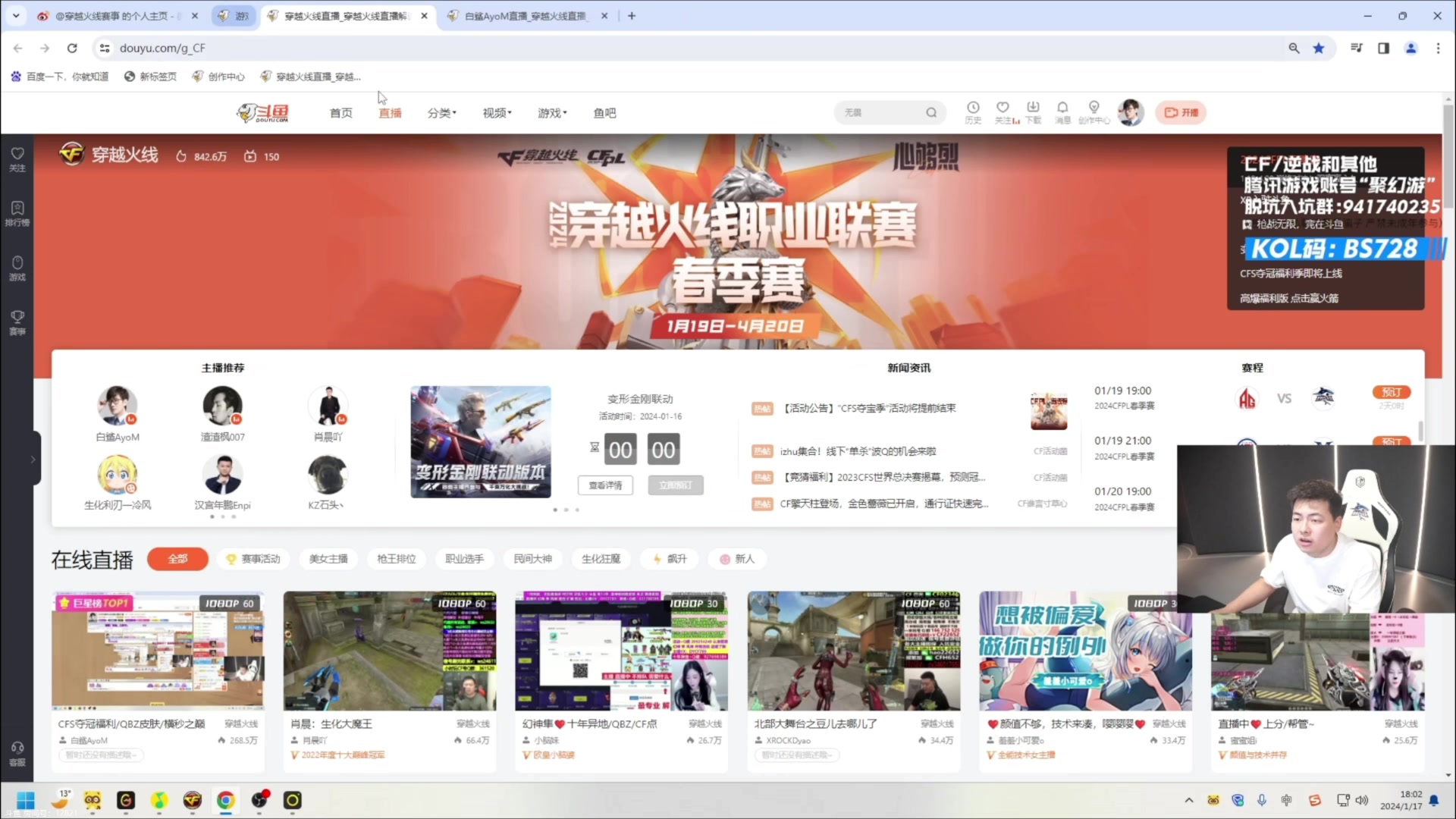This screenshot has height=819, width=1456.
Task: Open 关注 in the left sidebar
Action: (x=17, y=159)
